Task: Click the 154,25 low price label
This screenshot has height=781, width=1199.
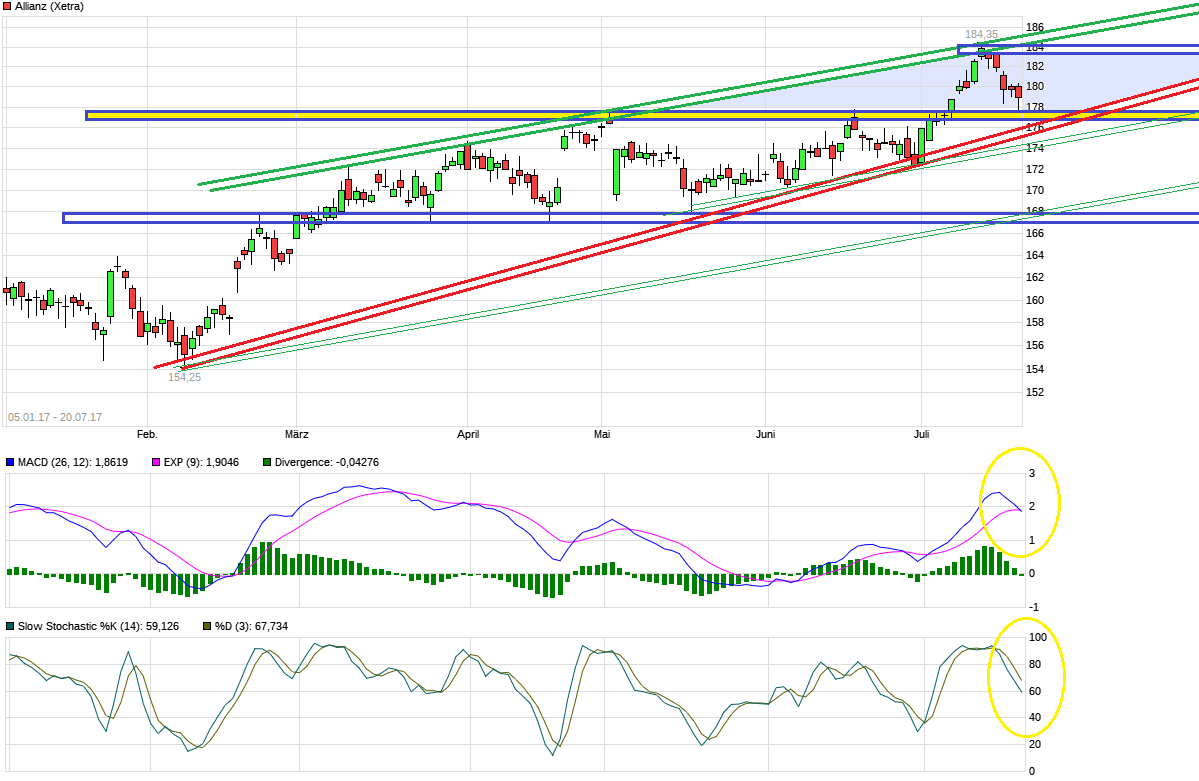Action: (183, 378)
